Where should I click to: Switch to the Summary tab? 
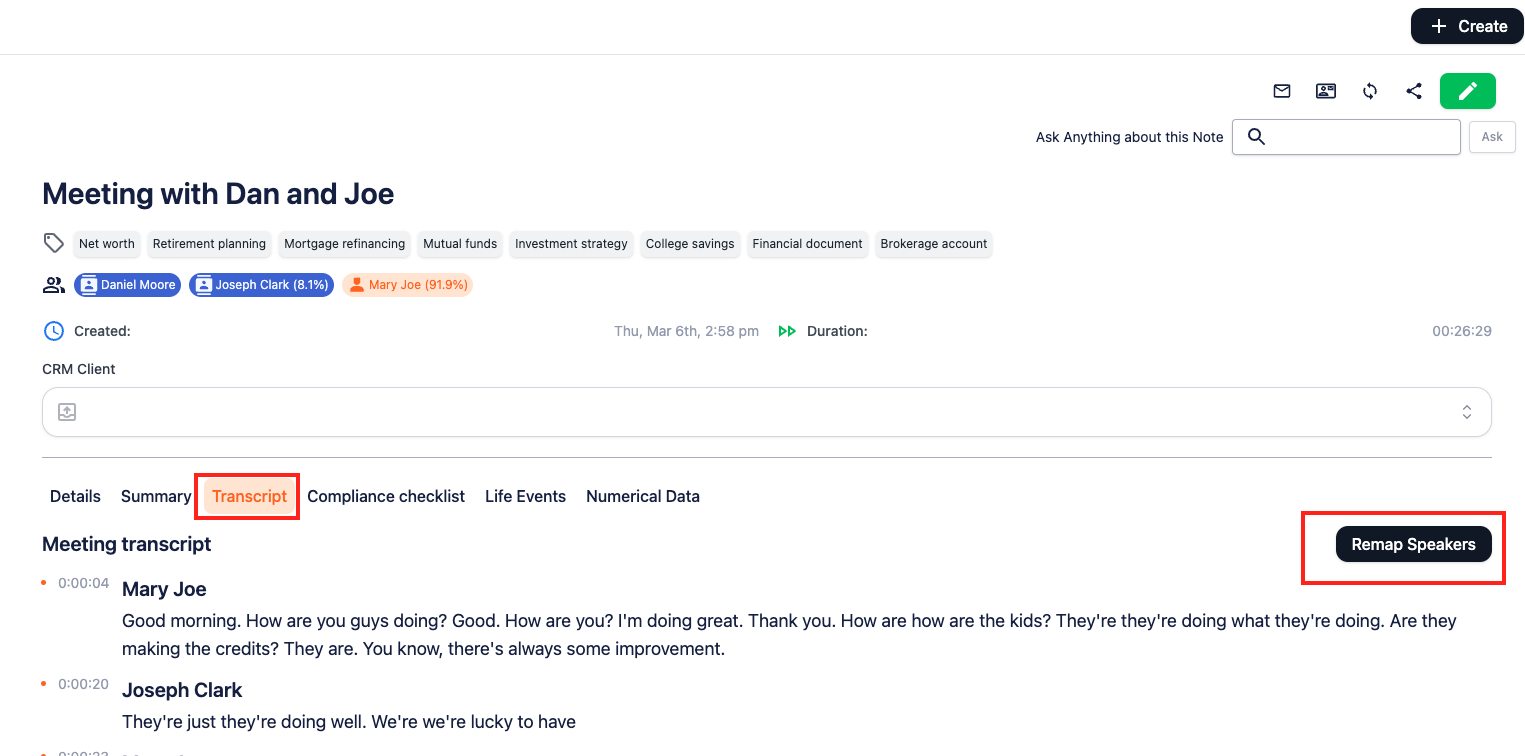[x=156, y=496]
